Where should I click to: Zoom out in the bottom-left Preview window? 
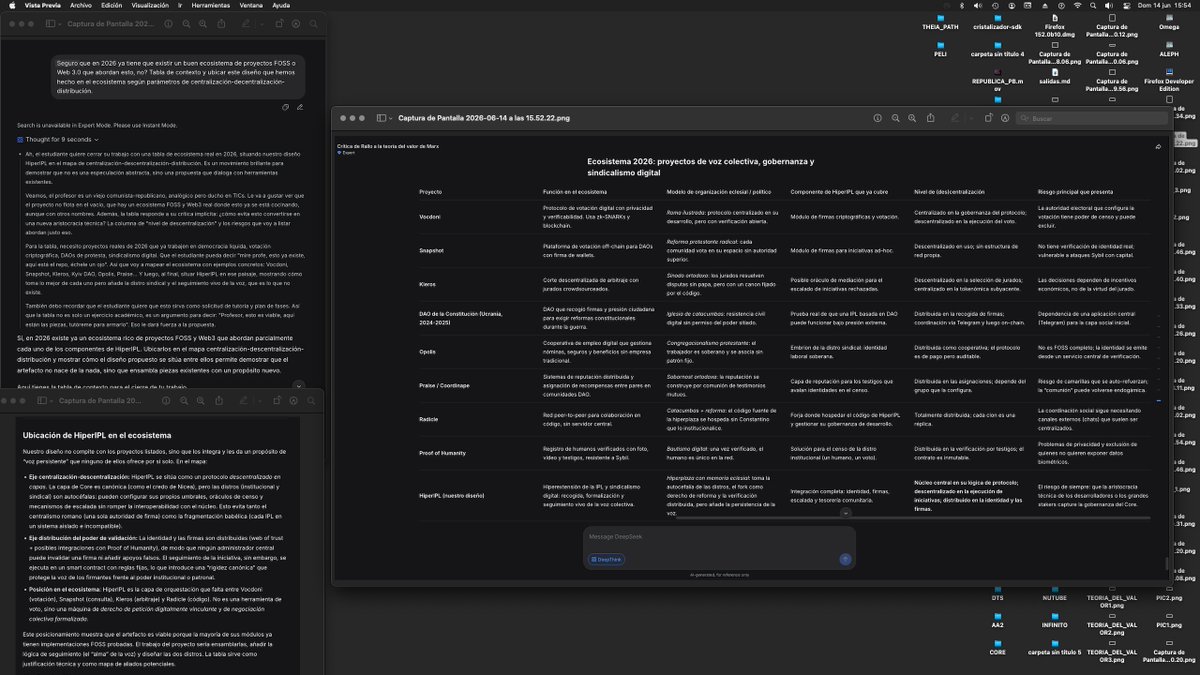[184, 401]
